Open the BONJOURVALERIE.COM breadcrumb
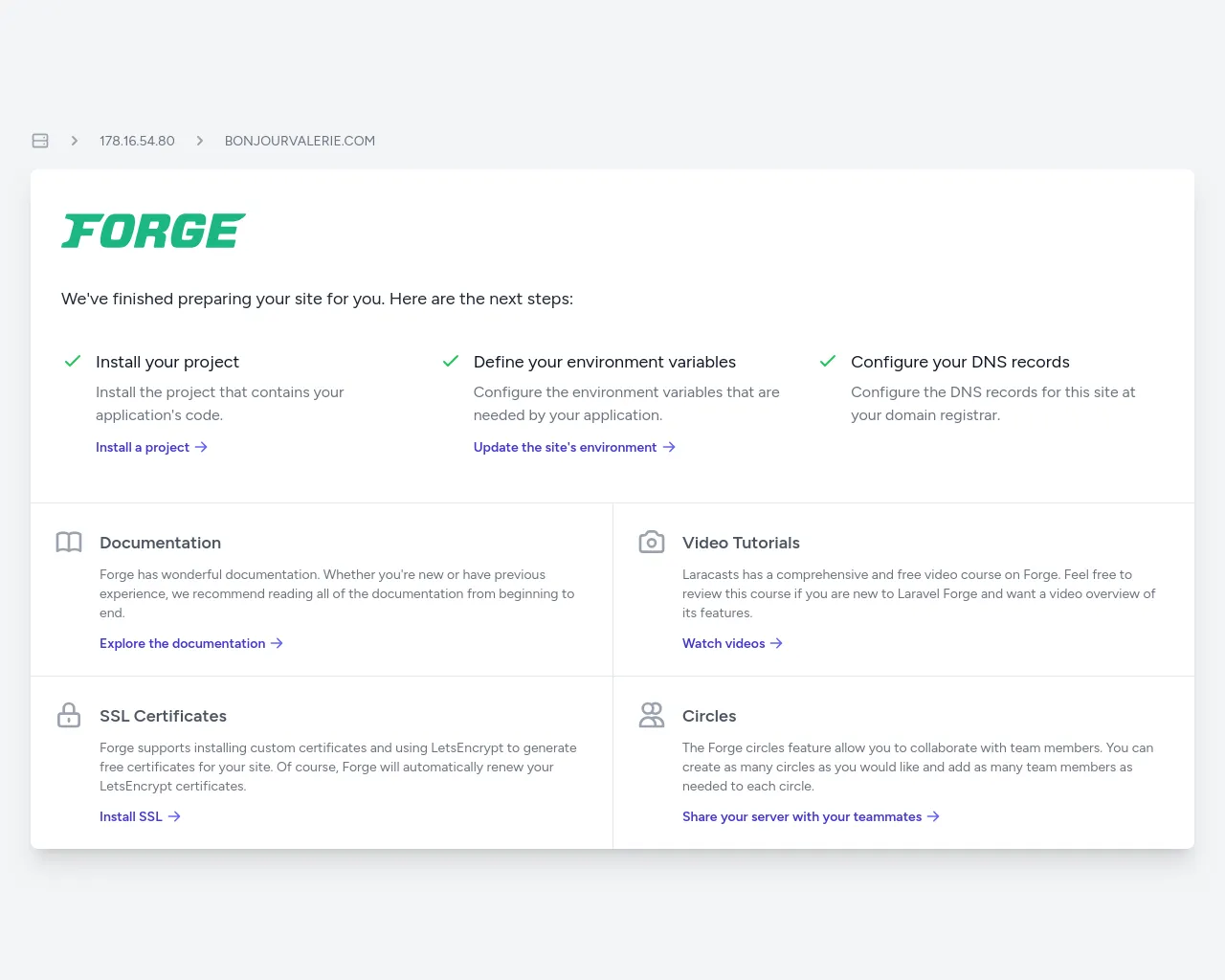The height and width of the screenshot is (980, 1225). [300, 141]
